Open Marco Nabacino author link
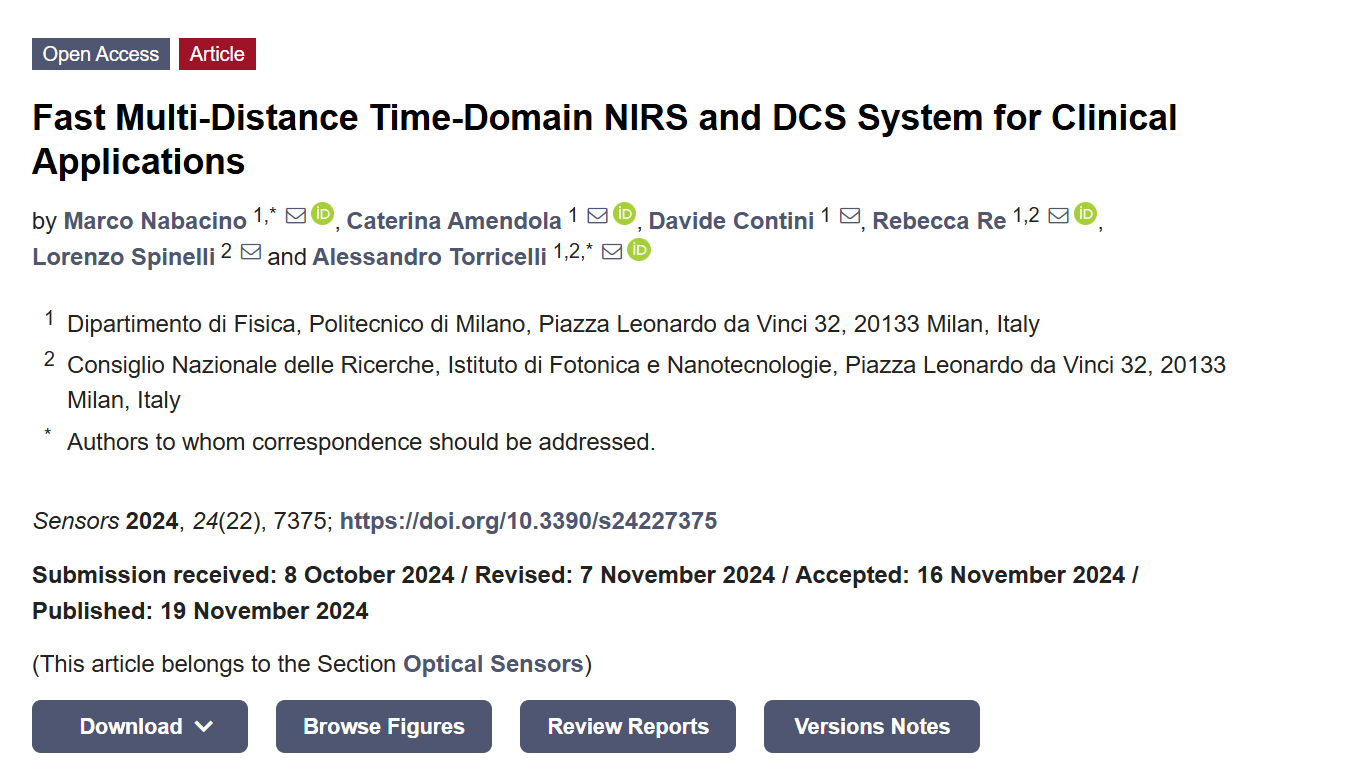The width and height of the screenshot is (1348, 774). [x=155, y=221]
